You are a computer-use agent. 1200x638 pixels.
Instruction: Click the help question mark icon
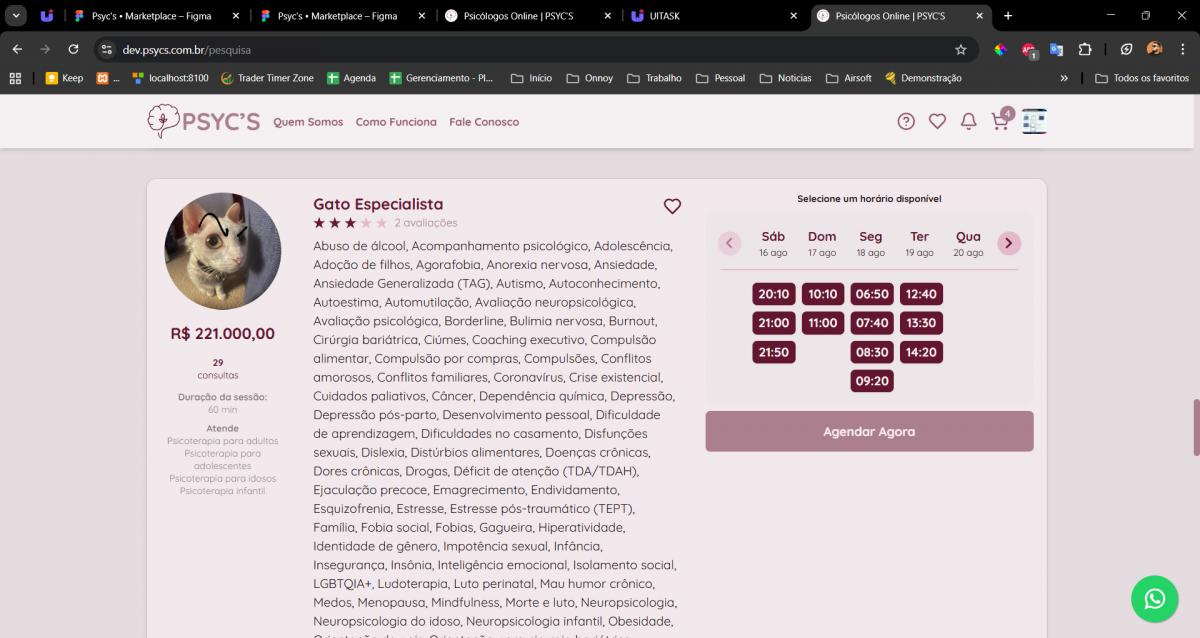[906, 121]
